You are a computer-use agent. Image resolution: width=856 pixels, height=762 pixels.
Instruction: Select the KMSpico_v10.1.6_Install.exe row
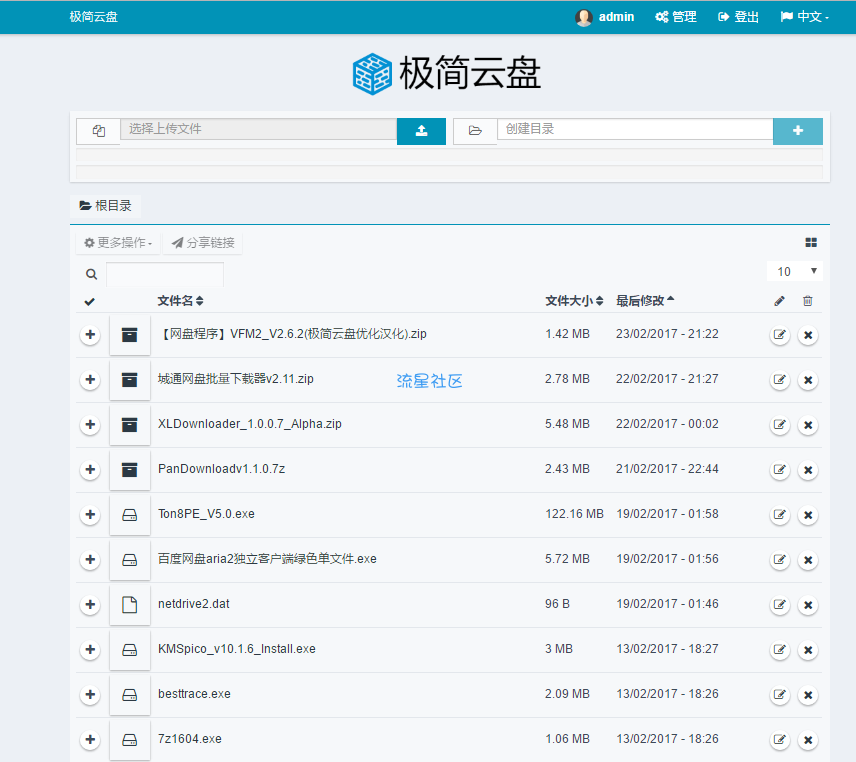tap(90, 650)
